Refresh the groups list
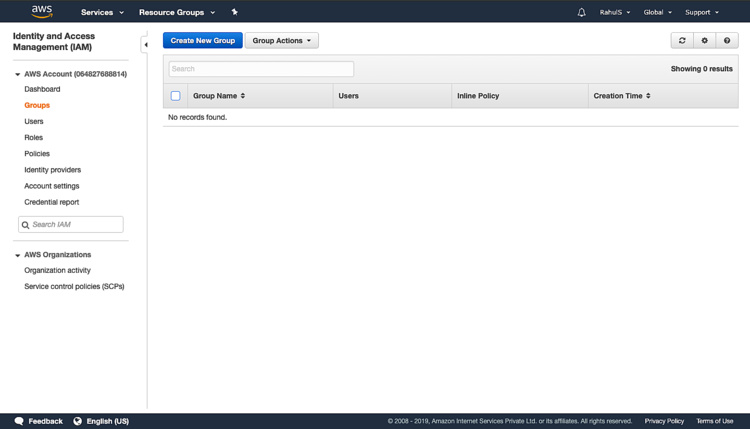Screen dimensions: 750x429 682,41
